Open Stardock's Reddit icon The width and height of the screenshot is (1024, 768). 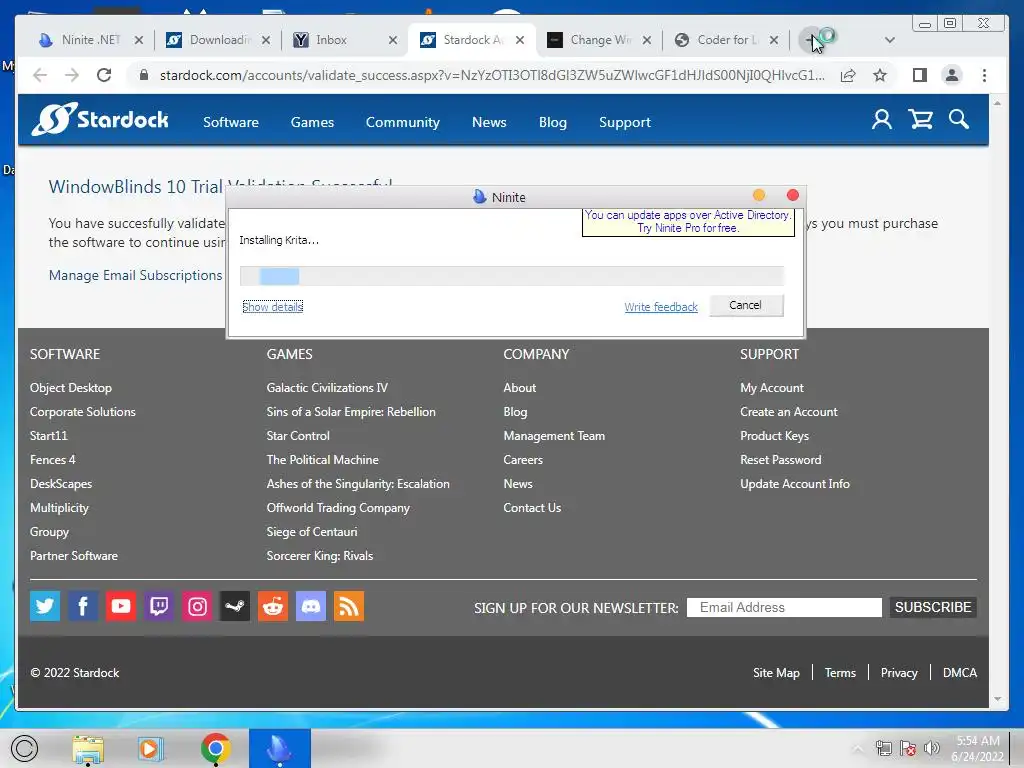(273, 606)
